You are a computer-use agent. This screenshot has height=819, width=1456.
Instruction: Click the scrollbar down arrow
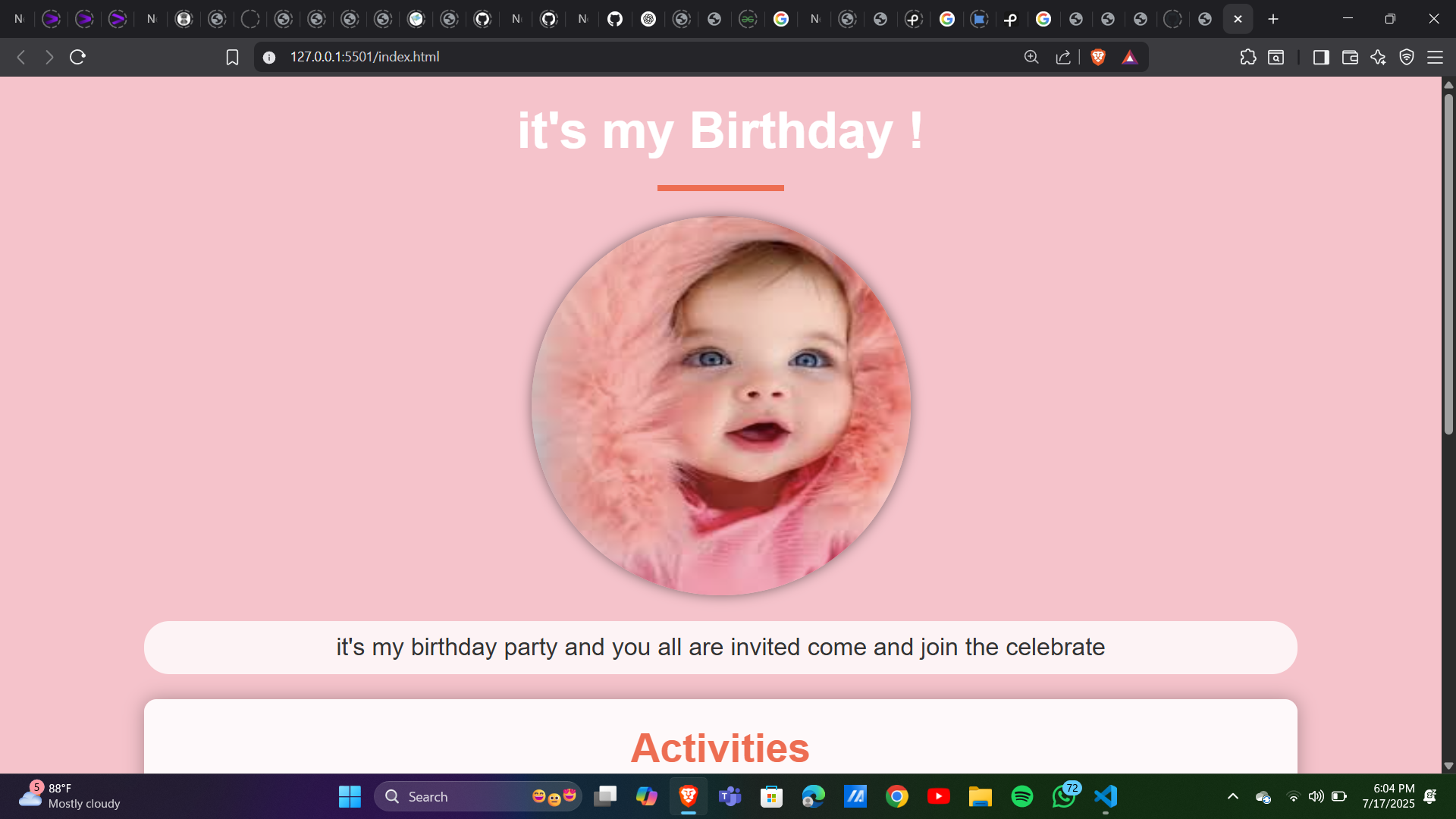(x=1448, y=766)
